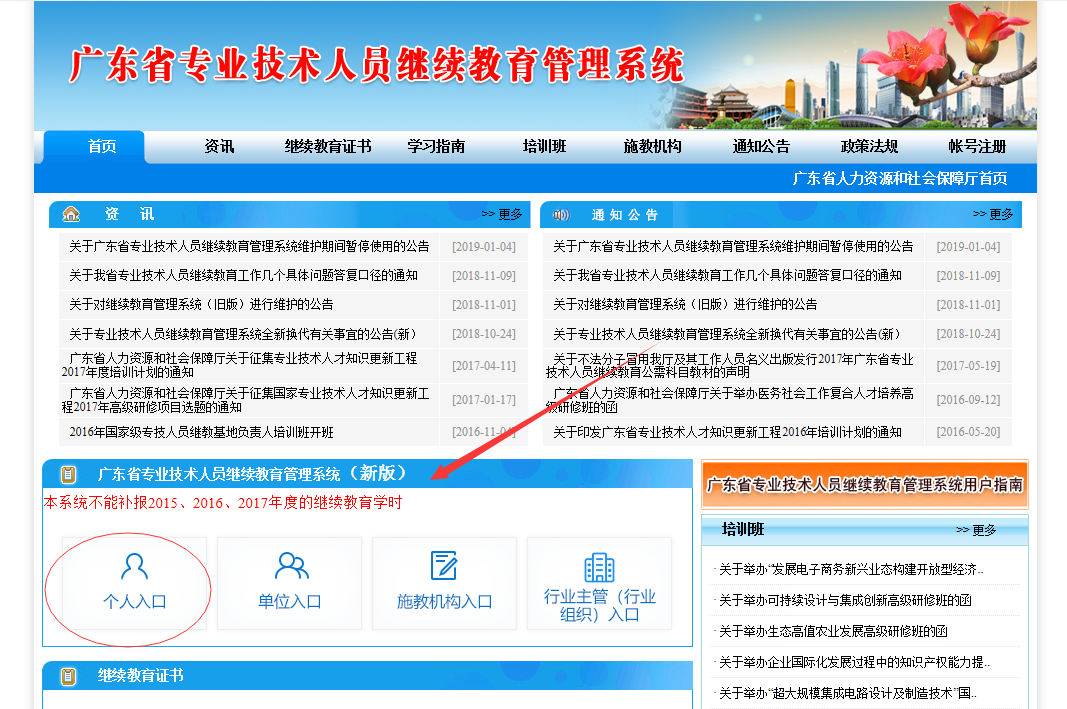Click the clipboard icon beside 继续教育证书 header
The height and width of the screenshot is (709, 1067).
[x=68, y=676]
